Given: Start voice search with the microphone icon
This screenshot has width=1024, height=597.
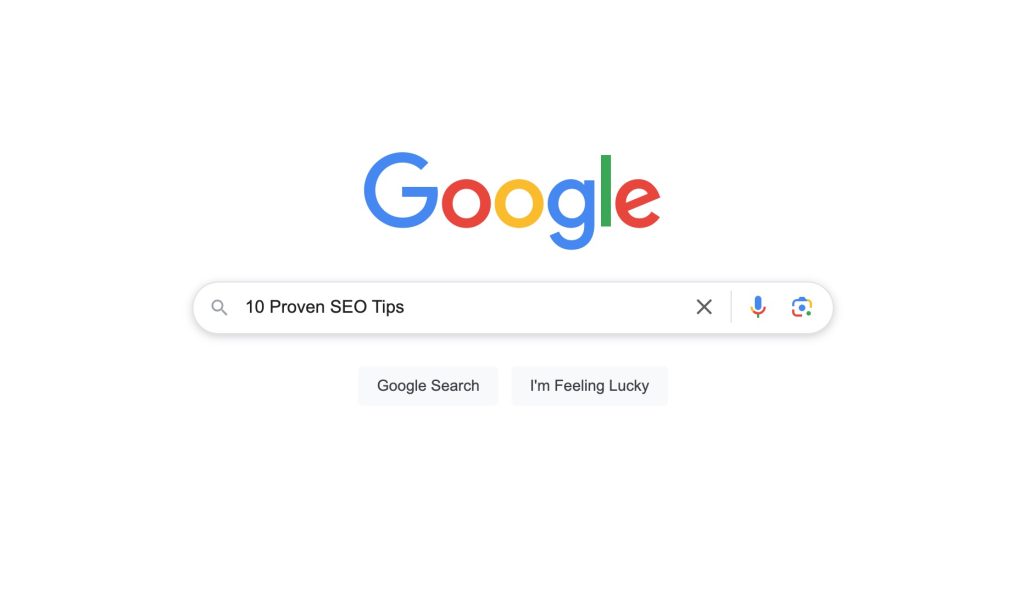Looking at the screenshot, I should pos(758,307).
